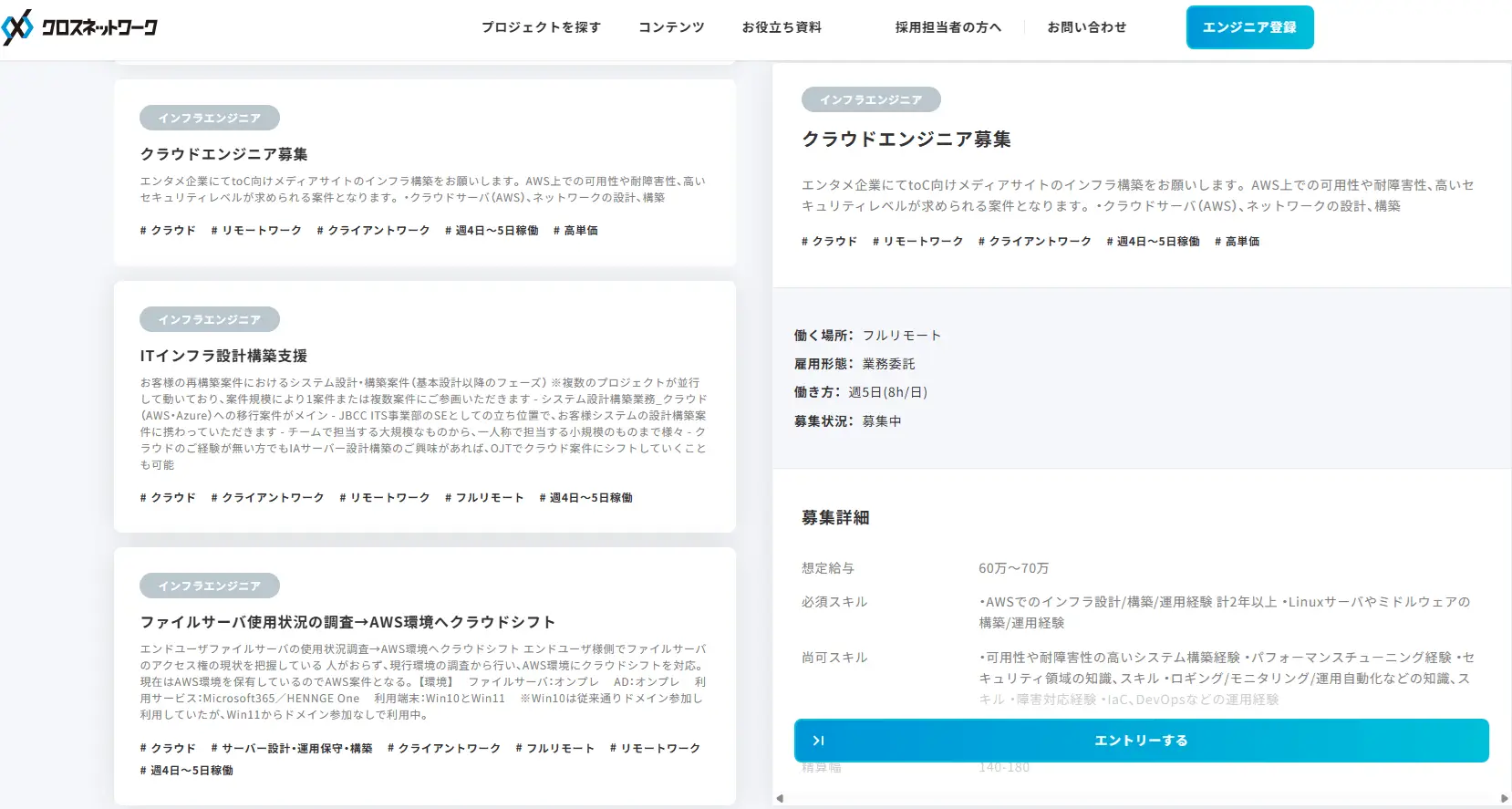This screenshot has width=1512, height=809.
Task: Pick #サーバー設計・運用保守・構築 tag
Action: click(292, 749)
